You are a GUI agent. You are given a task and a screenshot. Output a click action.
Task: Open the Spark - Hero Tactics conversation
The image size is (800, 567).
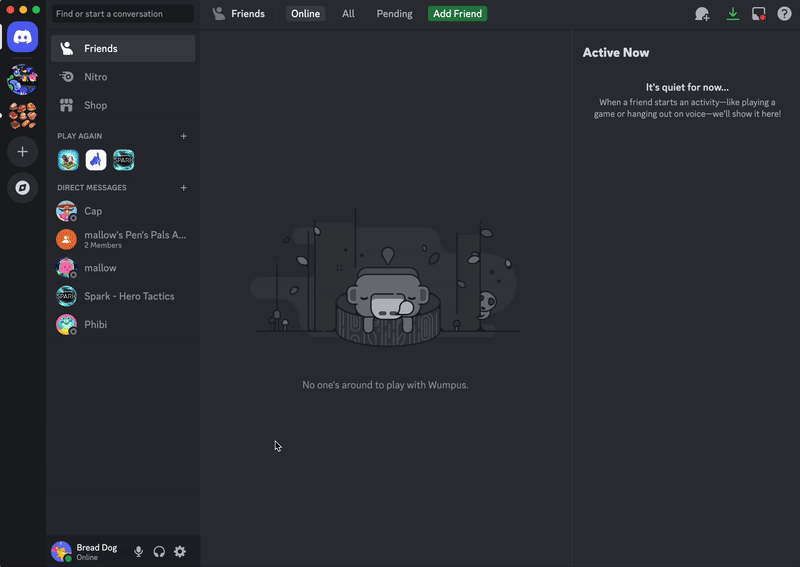[x=123, y=296]
